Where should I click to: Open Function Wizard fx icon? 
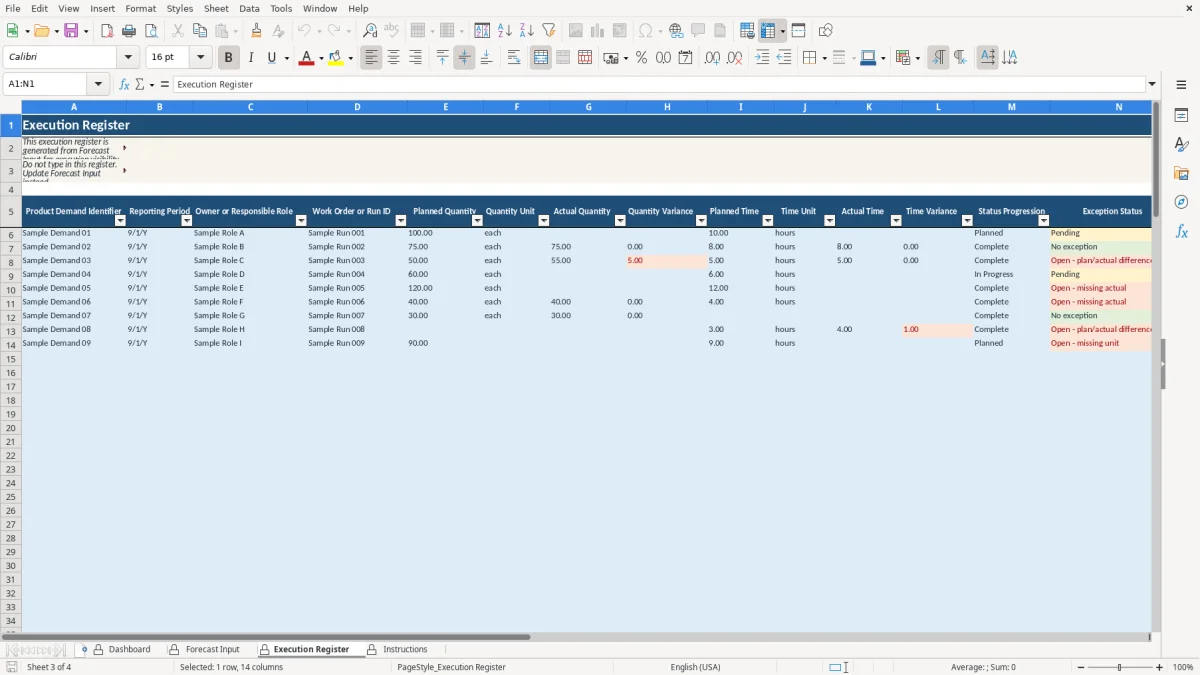[x=124, y=84]
